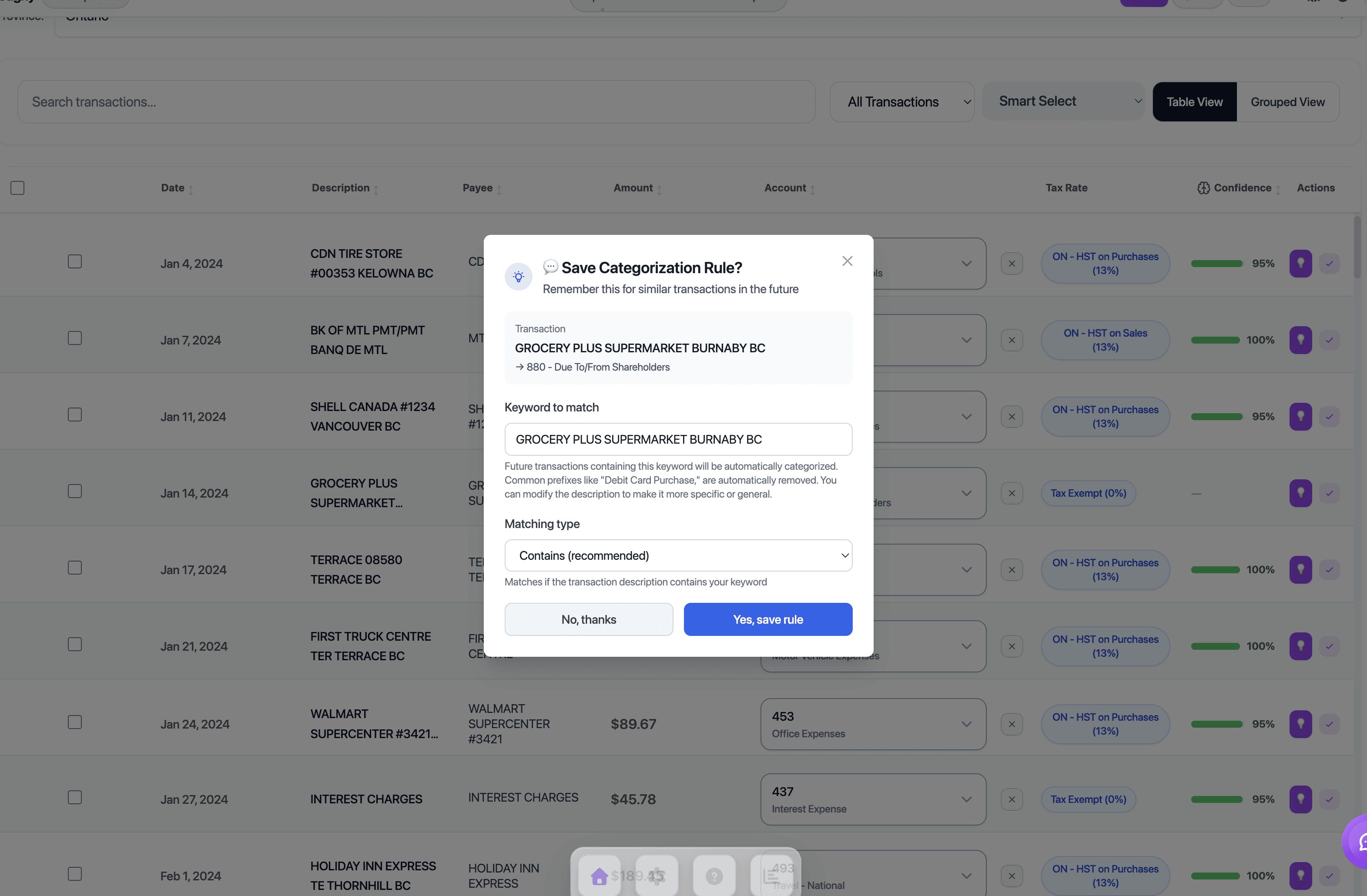Click No, thanks button
Screen dimensions: 1367x896
pos(588,619)
